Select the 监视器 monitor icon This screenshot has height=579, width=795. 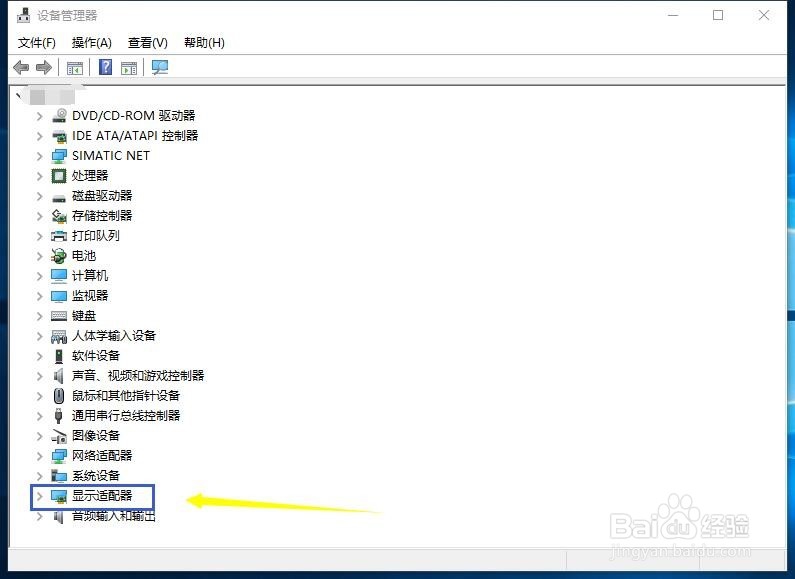point(59,296)
